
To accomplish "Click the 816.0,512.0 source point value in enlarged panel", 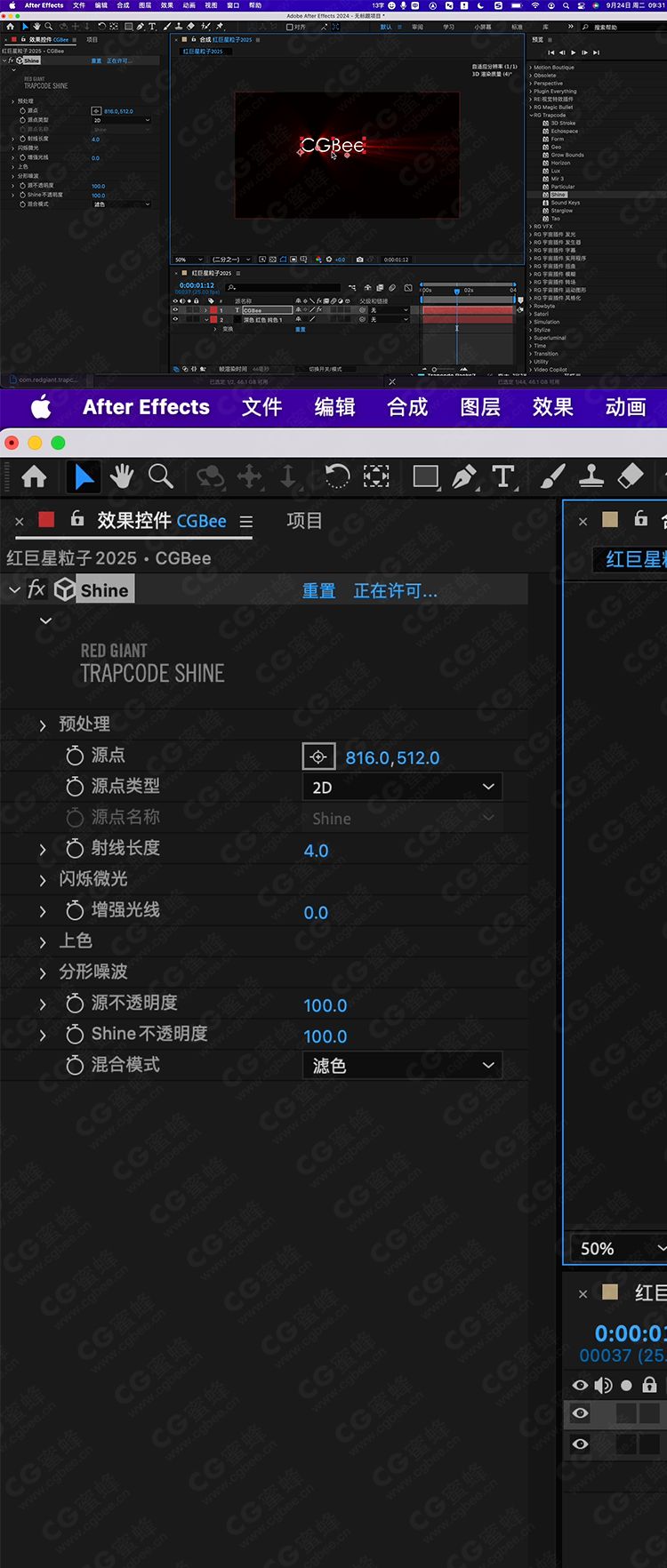I will pos(392,757).
